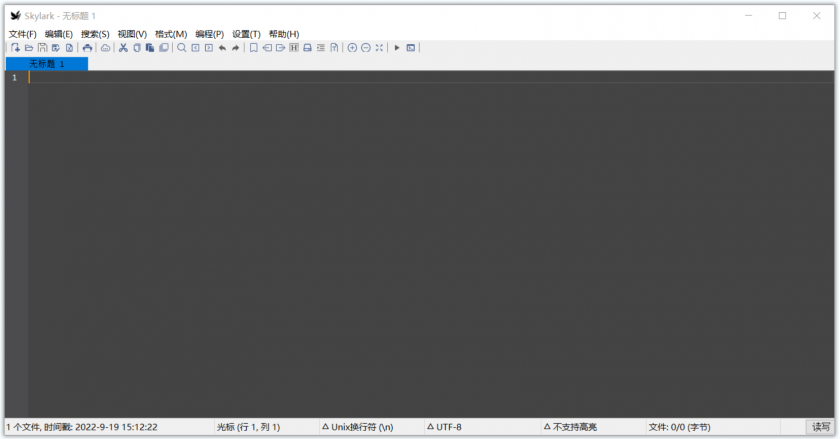Close the Skylark window
840x439 pixels.
pyautogui.click(x=816, y=16)
